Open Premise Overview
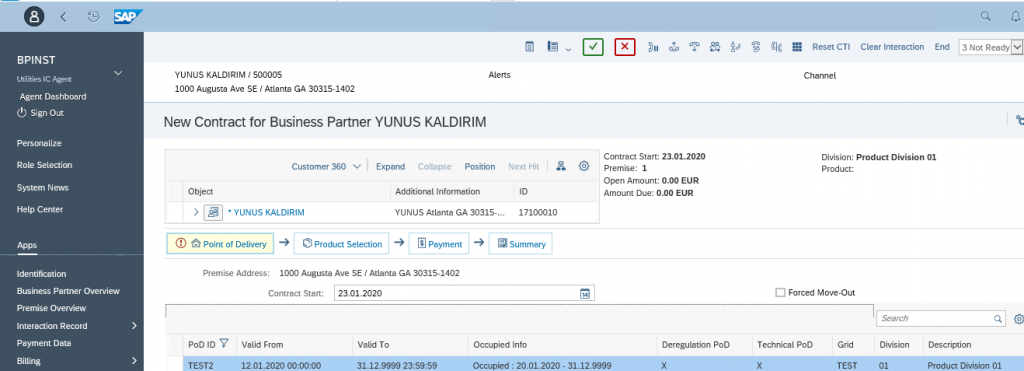 pyautogui.click(x=51, y=308)
